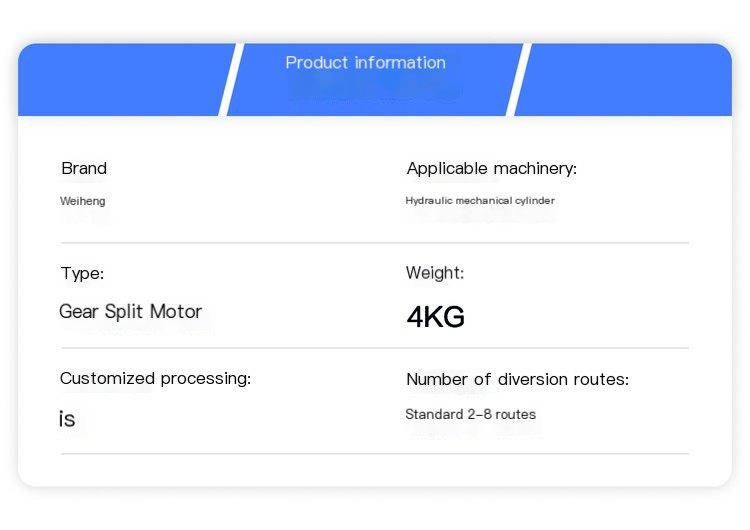This screenshot has width=750, height=530.
Task: Click the left white slanted header divider
Action: [232, 79]
